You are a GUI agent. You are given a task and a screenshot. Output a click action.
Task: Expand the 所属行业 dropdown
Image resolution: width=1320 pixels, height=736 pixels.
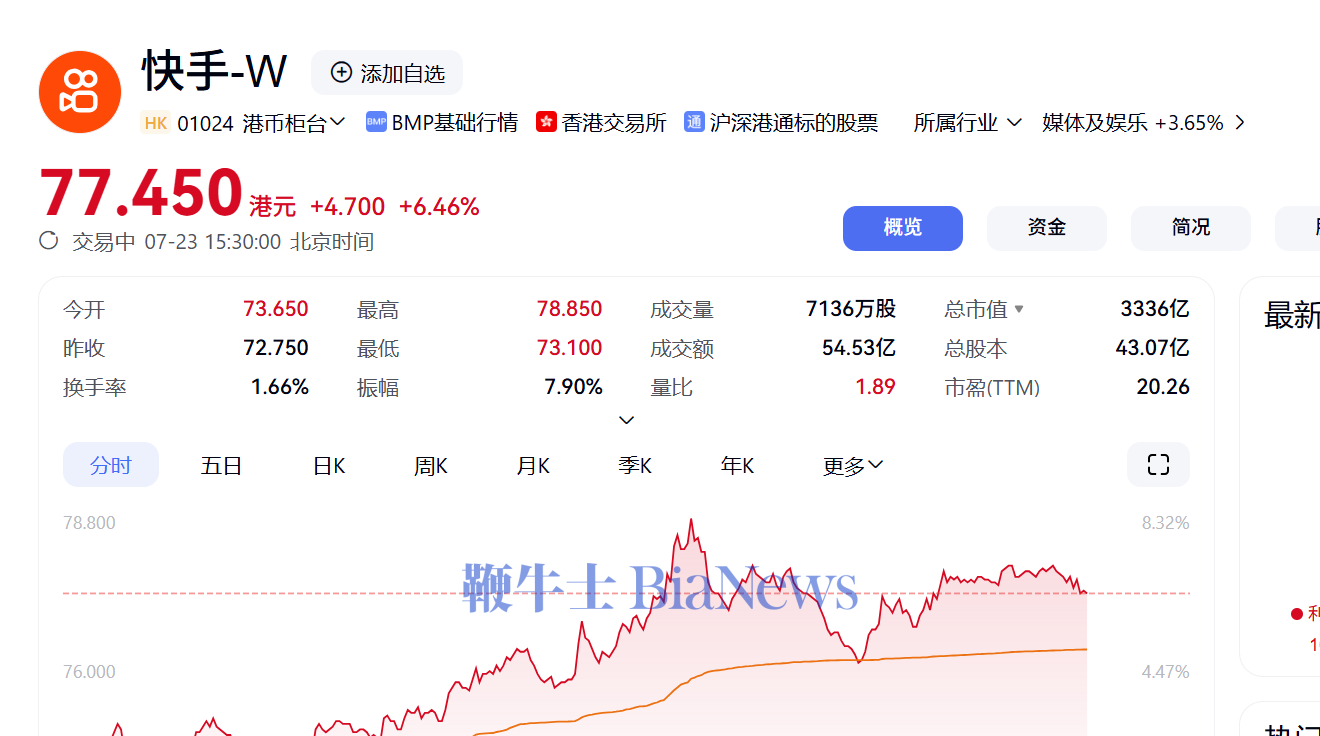tap(967, 123)
